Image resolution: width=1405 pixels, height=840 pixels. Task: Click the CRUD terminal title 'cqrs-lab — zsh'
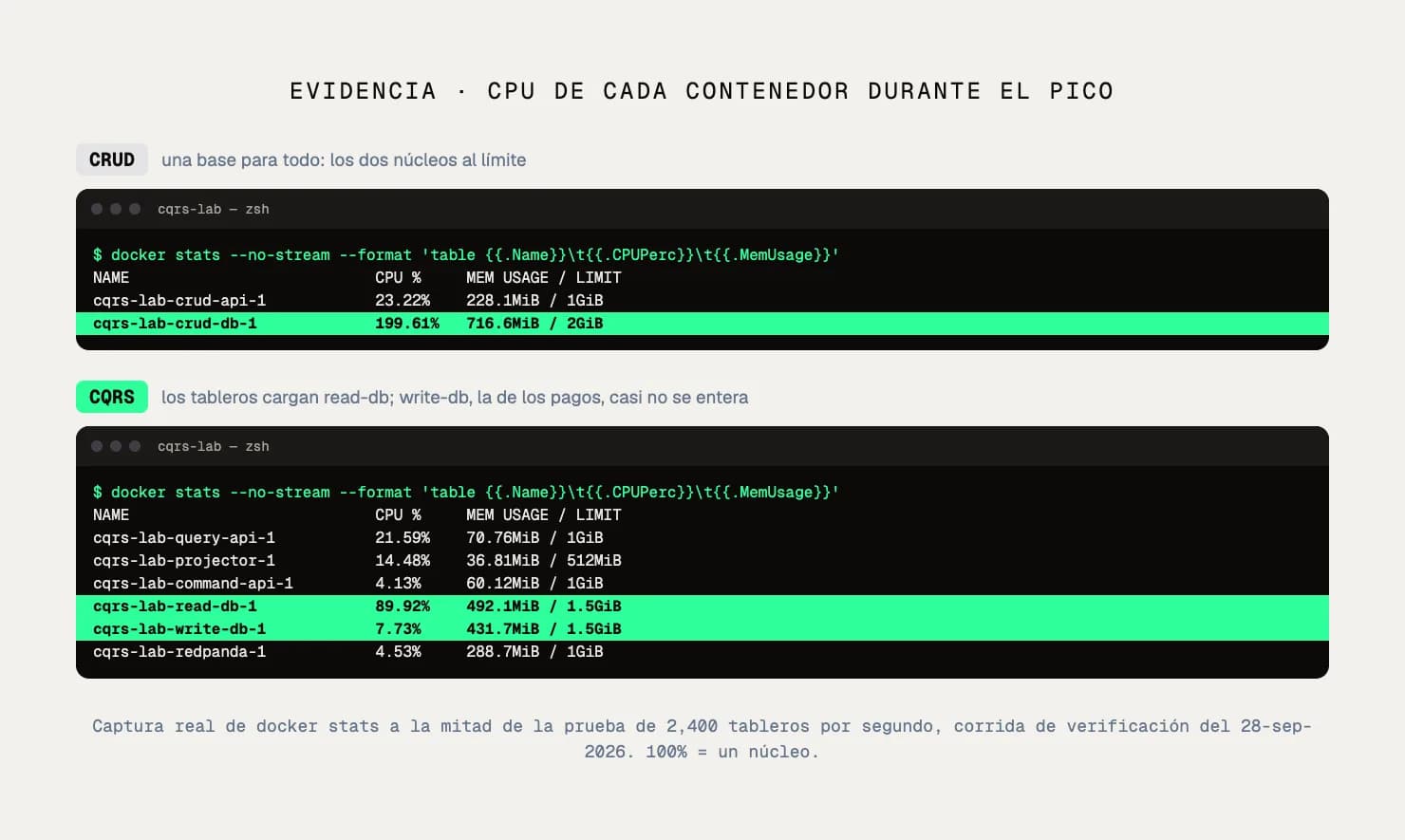tap(214, 209)
